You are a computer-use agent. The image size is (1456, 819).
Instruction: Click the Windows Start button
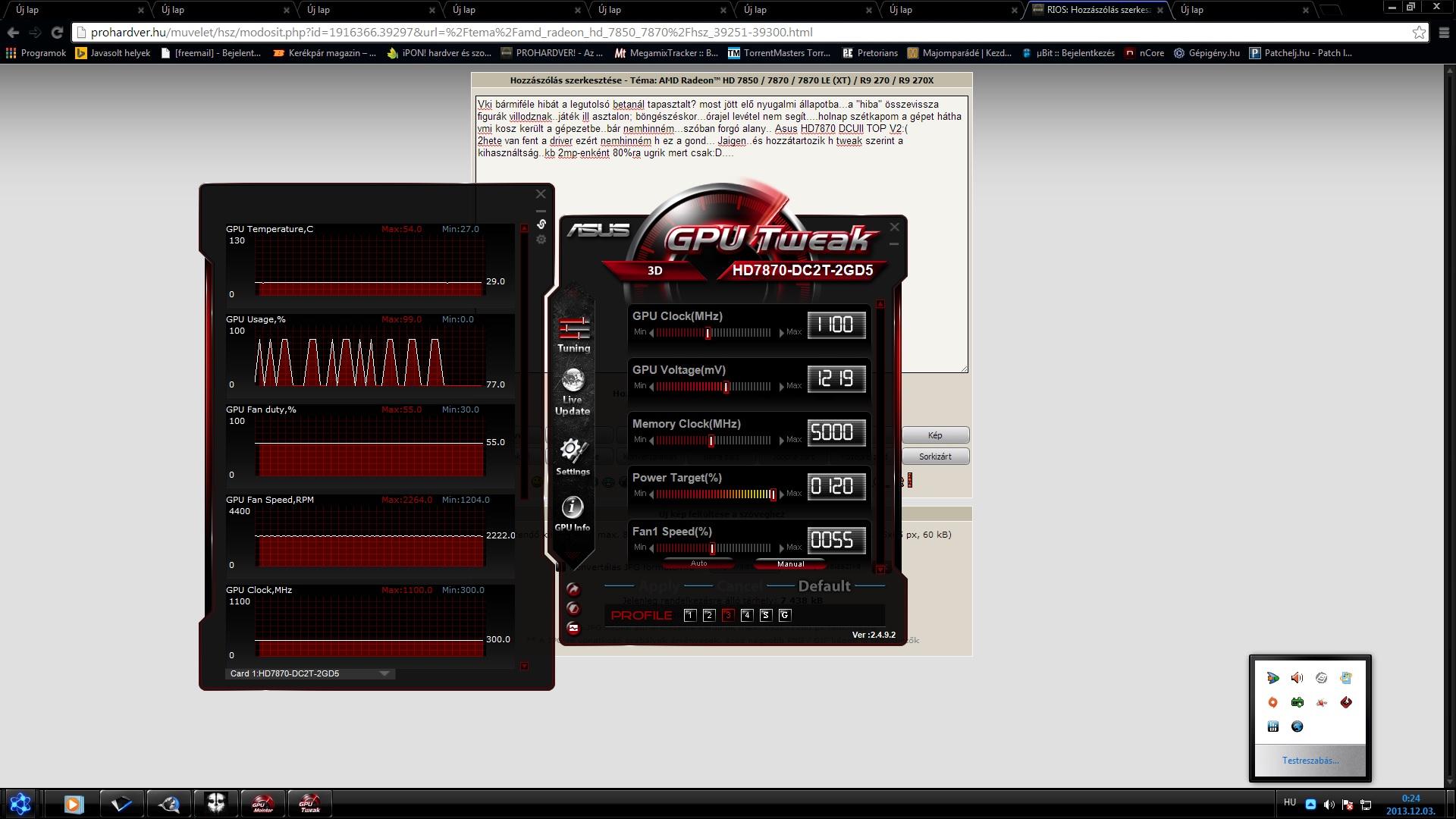pyautogui.click(x=20, y=804)
